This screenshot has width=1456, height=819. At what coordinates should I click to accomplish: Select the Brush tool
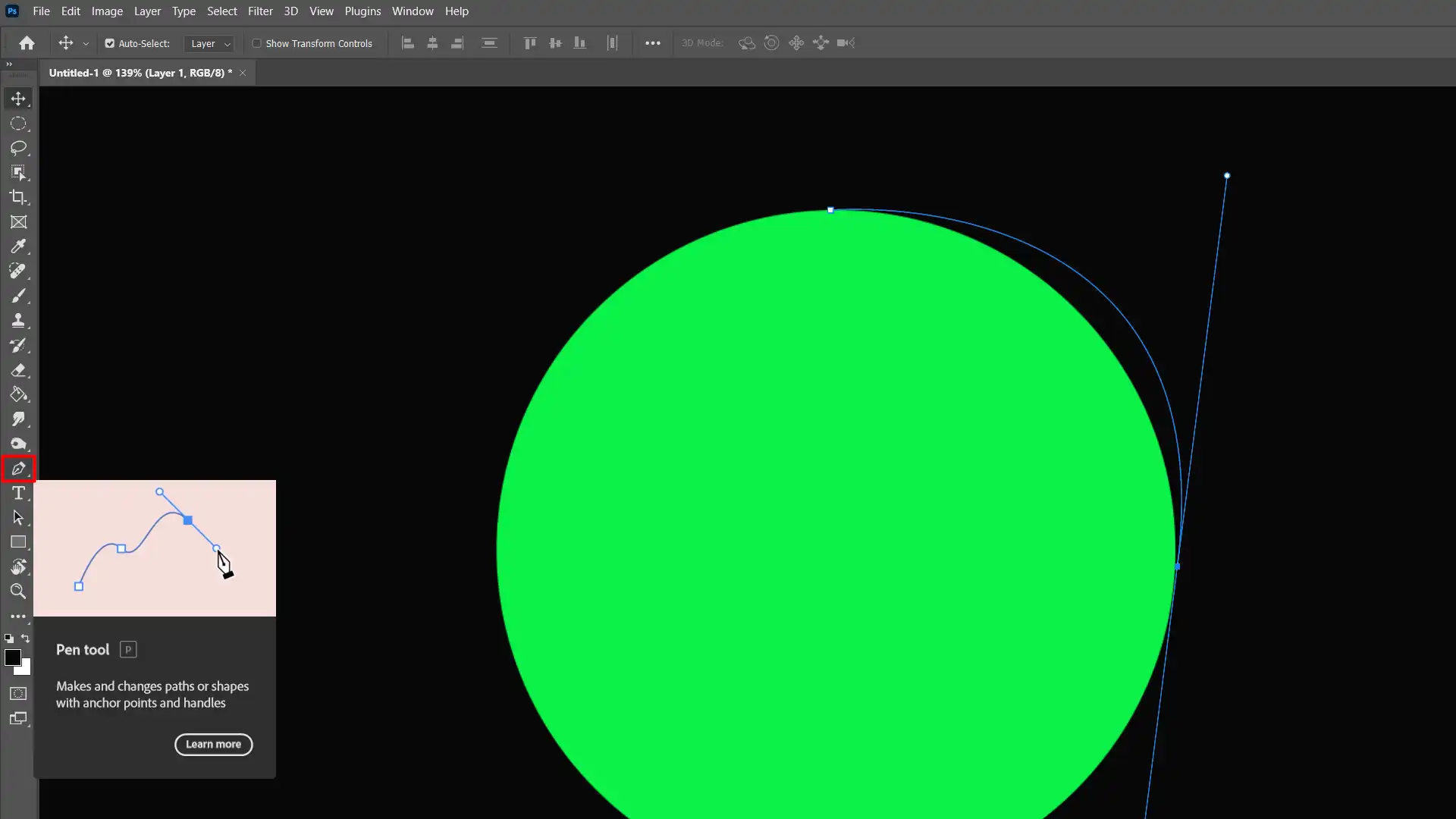pos(18,296)
